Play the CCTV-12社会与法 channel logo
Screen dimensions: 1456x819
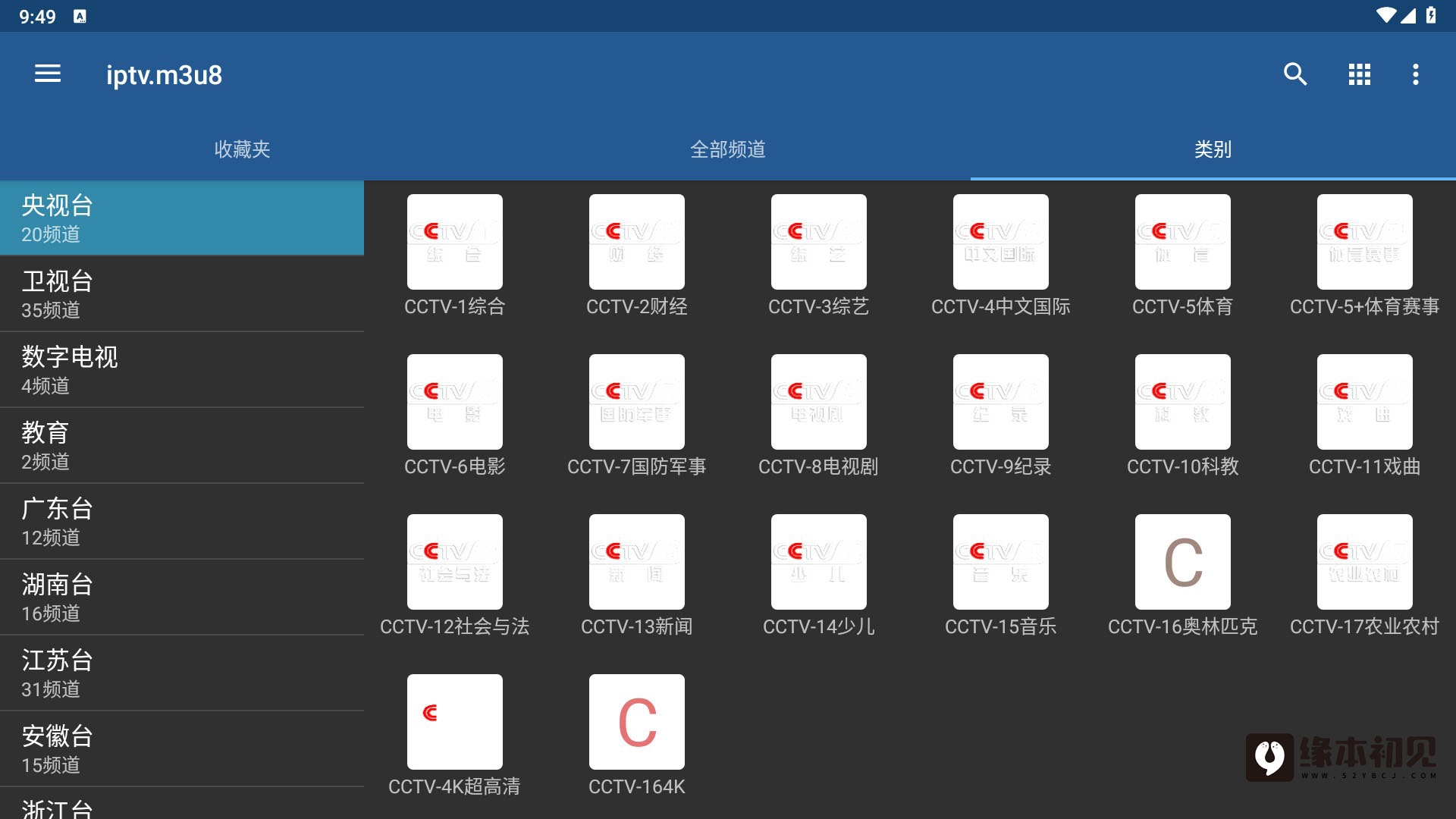pyautogui.click(x=455, y=562)
